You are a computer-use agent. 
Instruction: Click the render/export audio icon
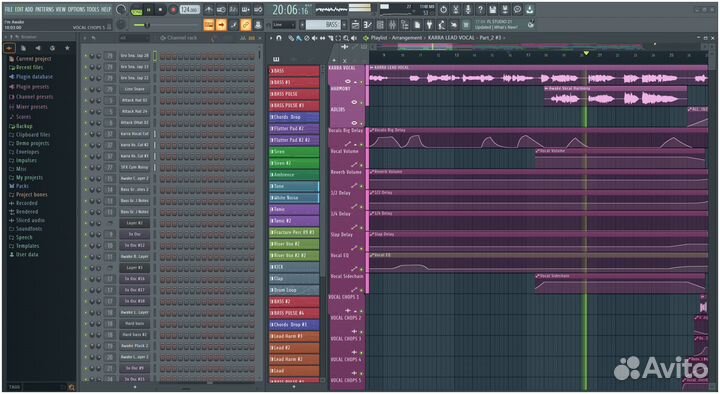(x=505, y=10)
